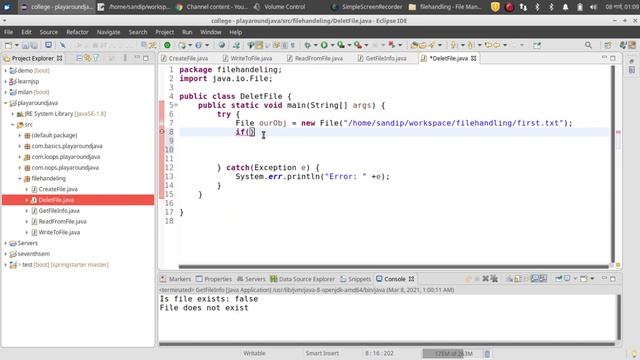The height and width of the screenshot is (360, 640).
Task: Click the notification bell tray icon
Action: pos(565,7)
